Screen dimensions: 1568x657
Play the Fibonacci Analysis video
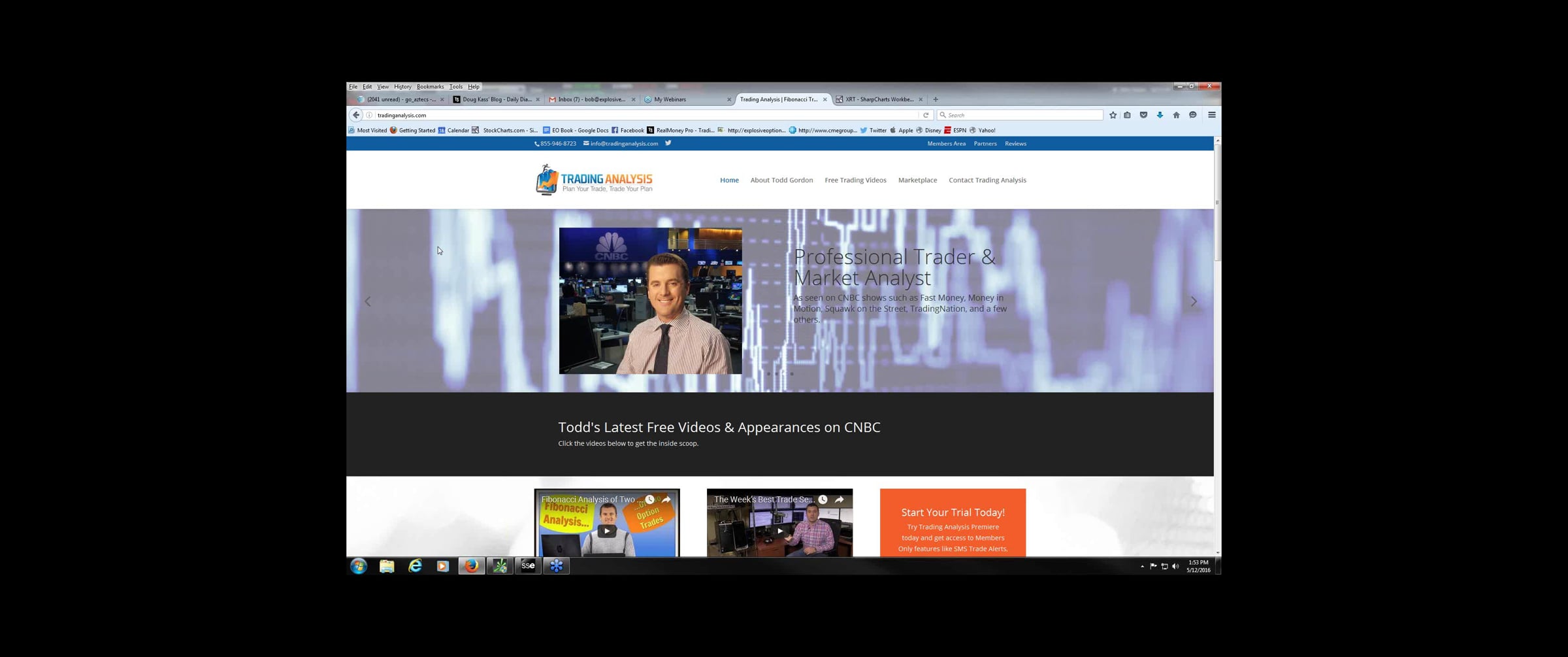pyautogui.click(x=607, y=531)
